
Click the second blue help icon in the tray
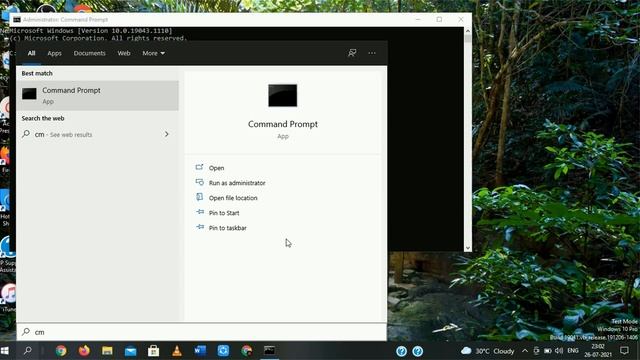point(418,351)
